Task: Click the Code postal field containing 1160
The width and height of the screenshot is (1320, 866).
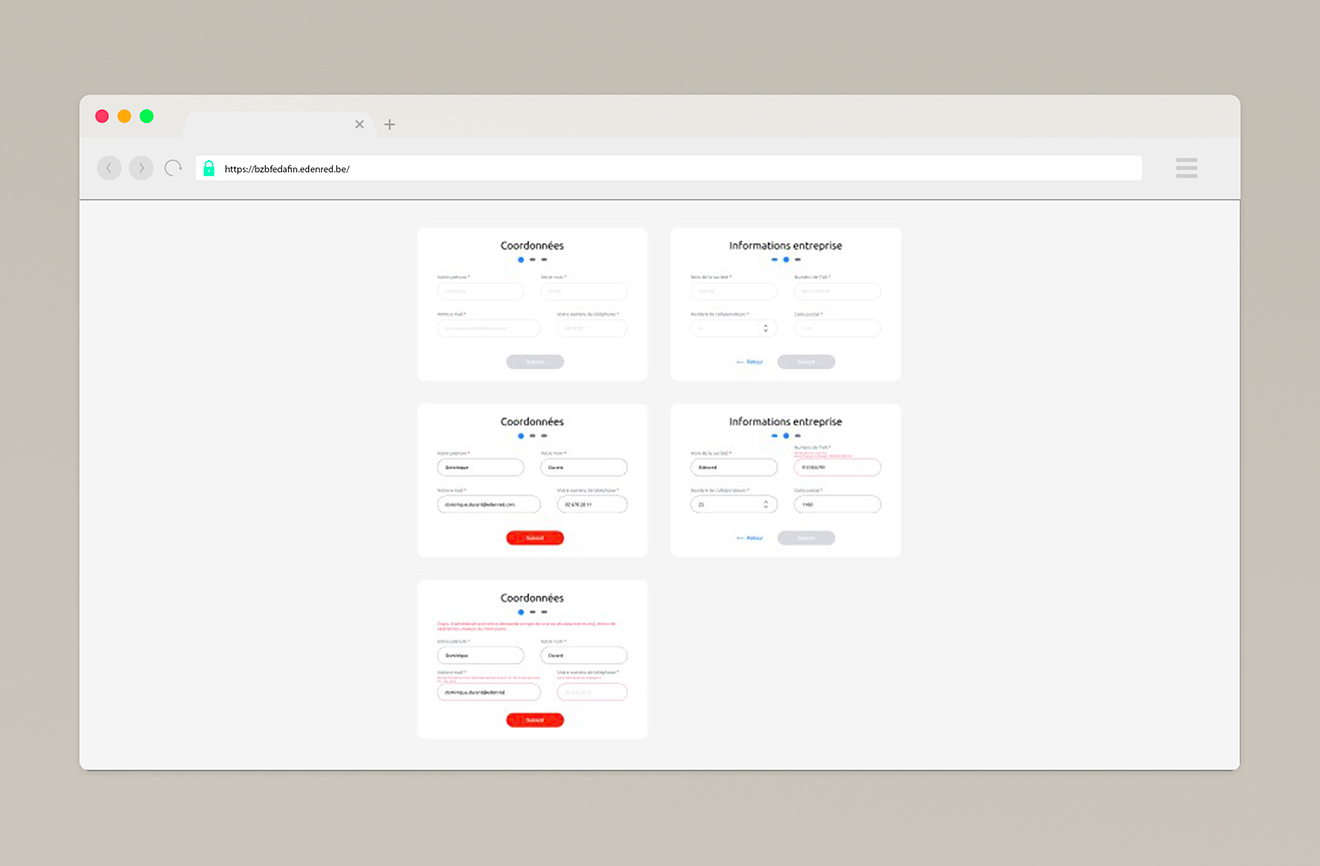Action: (837, 504)
